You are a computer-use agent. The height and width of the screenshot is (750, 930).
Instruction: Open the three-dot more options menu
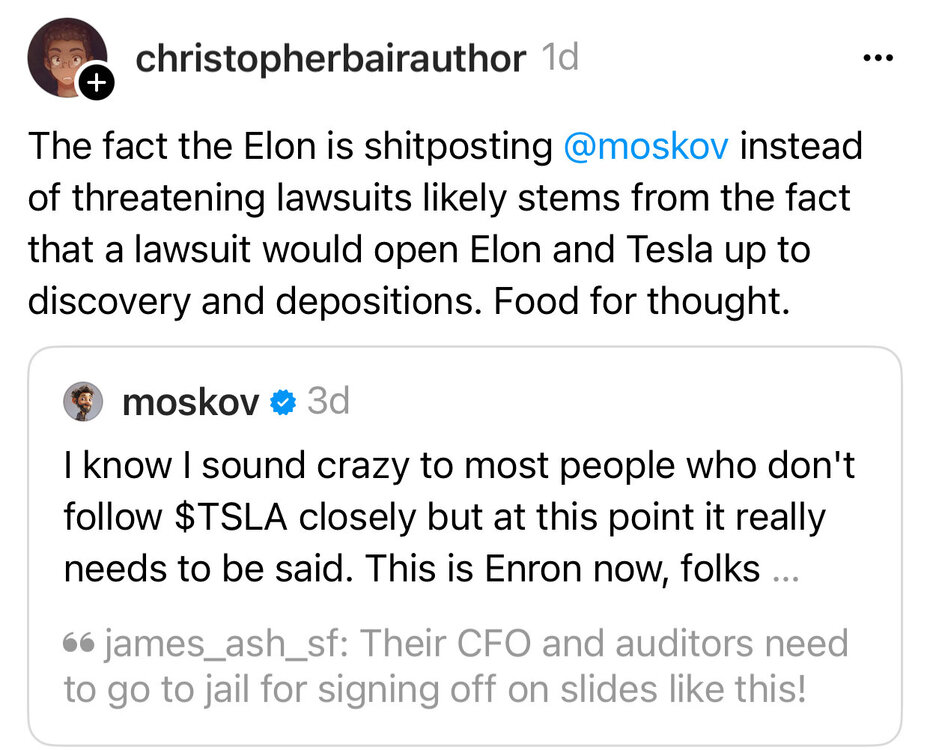(877, 58)
